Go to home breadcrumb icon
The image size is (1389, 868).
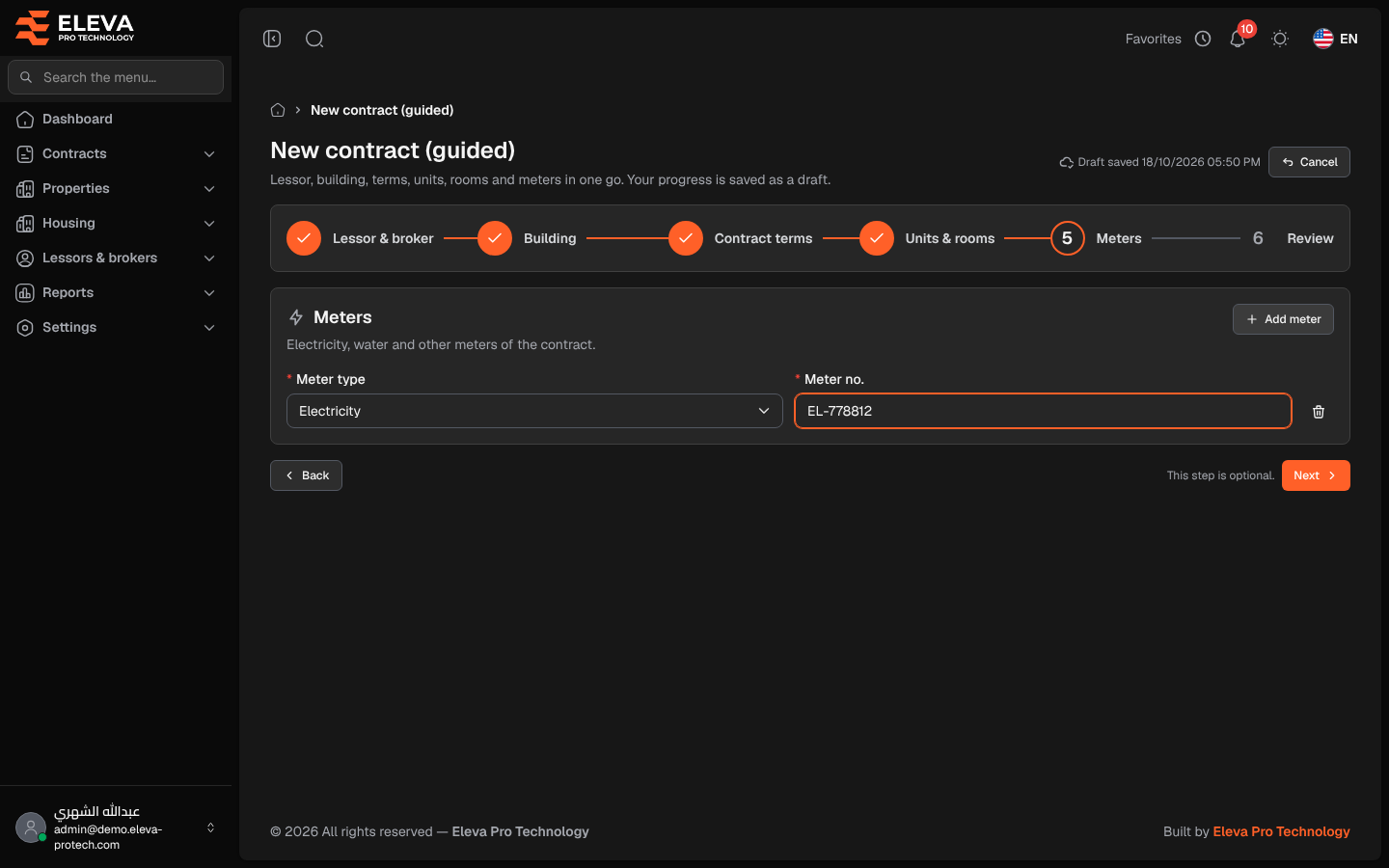point(278,110)
